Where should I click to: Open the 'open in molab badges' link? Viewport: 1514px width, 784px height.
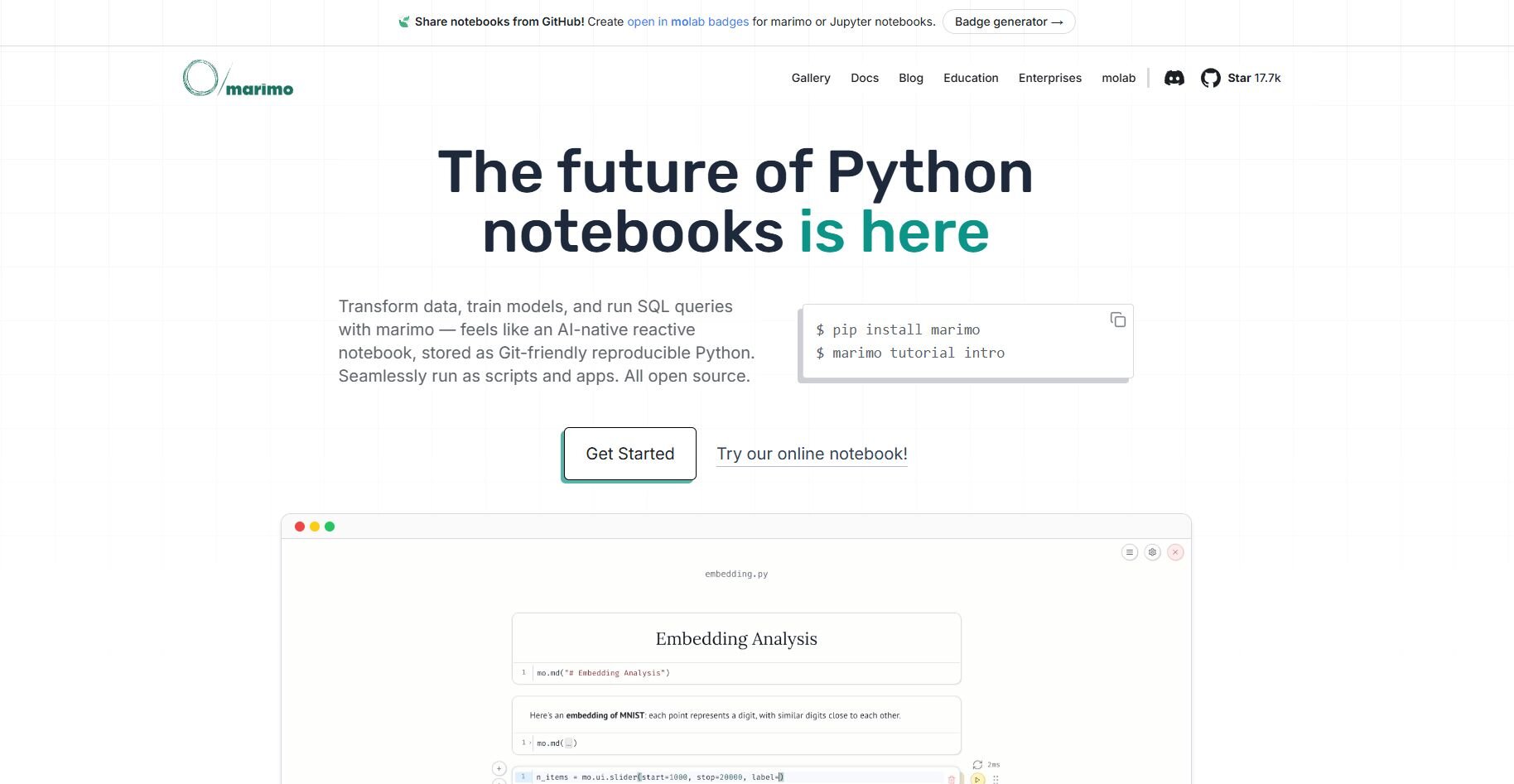pyautogui.click(x=687, y=22)
